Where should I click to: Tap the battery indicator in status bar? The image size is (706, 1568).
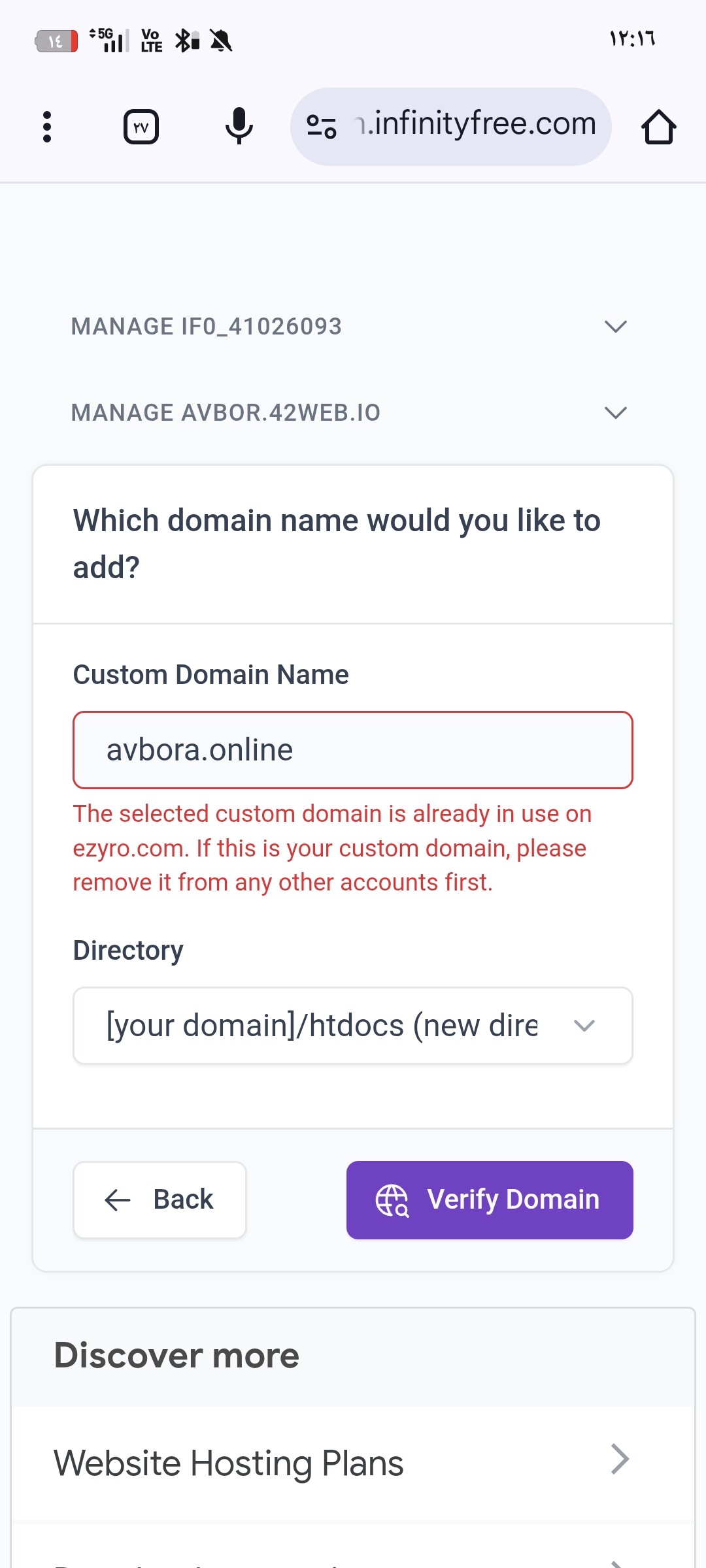pyautogui.click(x=56, y=41)
